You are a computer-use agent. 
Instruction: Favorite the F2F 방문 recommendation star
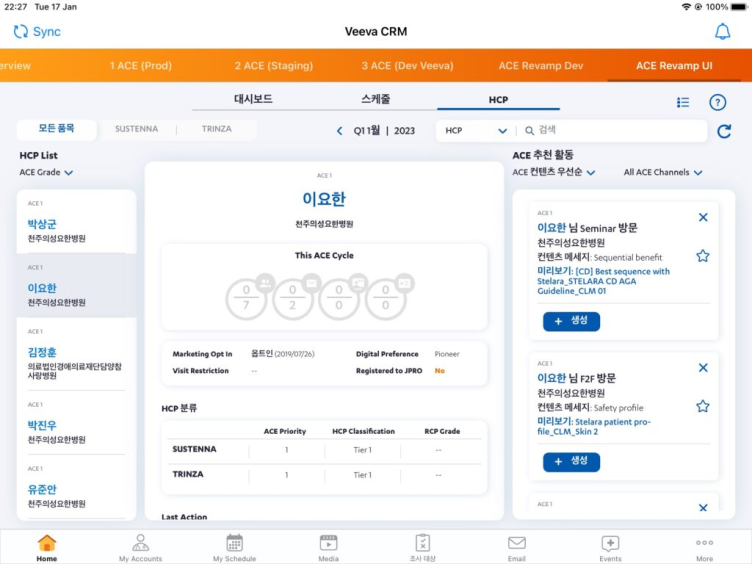pyautogui.click(x=702, y=406)
